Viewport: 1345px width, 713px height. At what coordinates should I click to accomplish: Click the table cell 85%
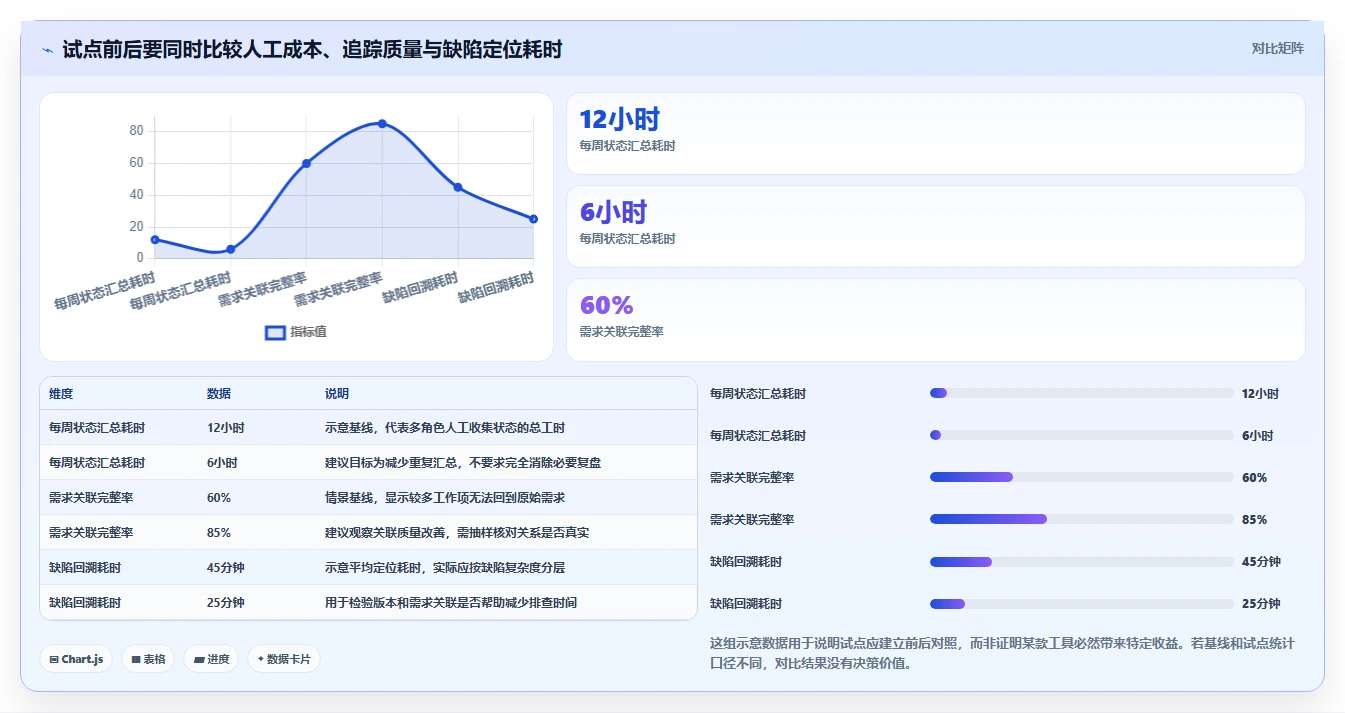click(x=219, y=533)
